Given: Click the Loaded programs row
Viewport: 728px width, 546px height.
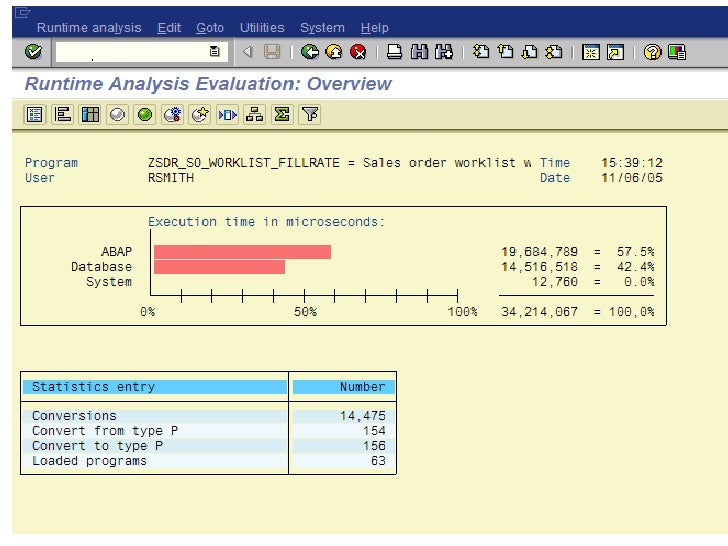Looking at the screenshot, I should pyautogui.click(x=208, y=461).
